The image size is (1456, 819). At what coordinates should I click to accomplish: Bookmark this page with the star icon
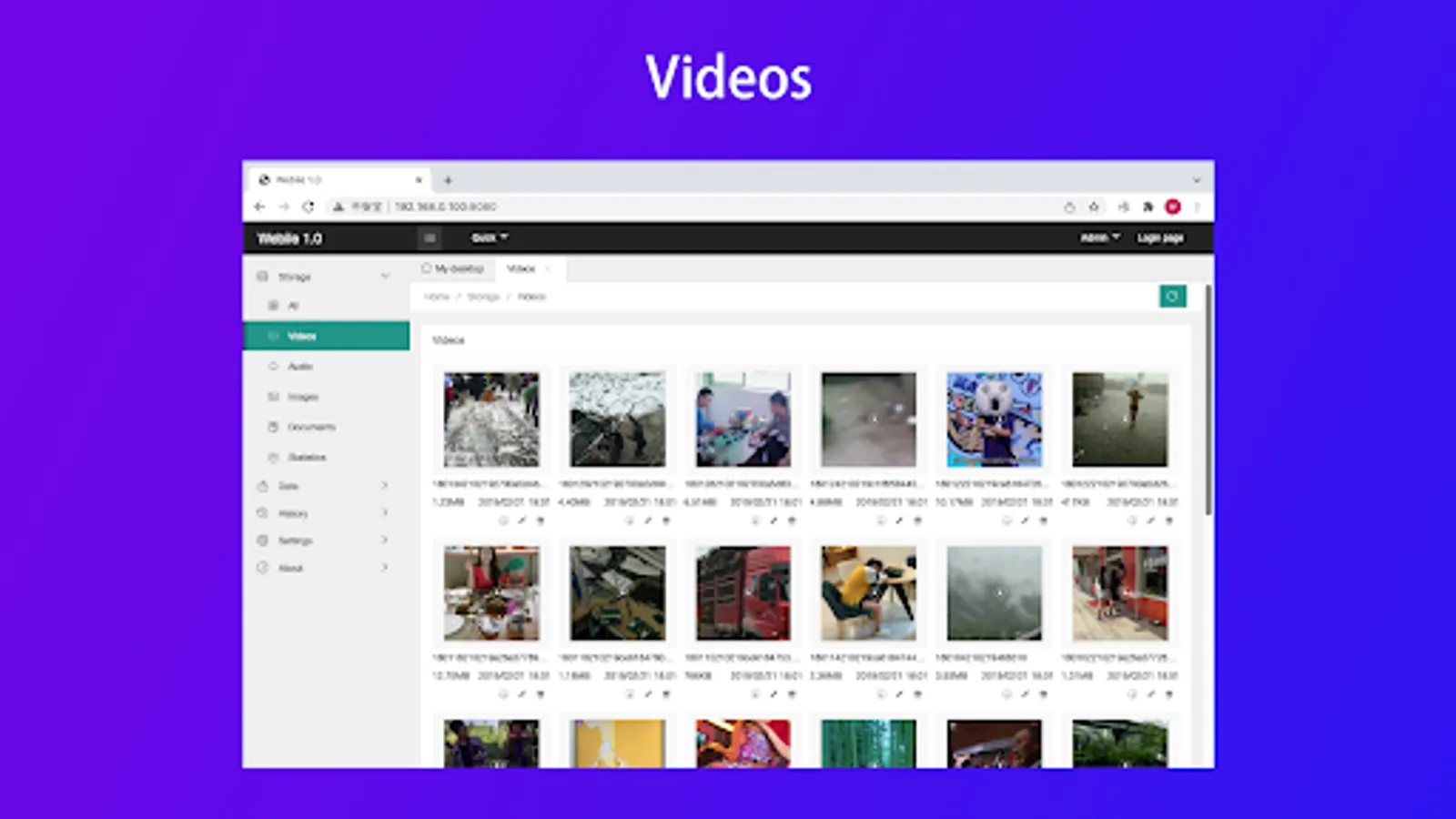pos(1094,207)
